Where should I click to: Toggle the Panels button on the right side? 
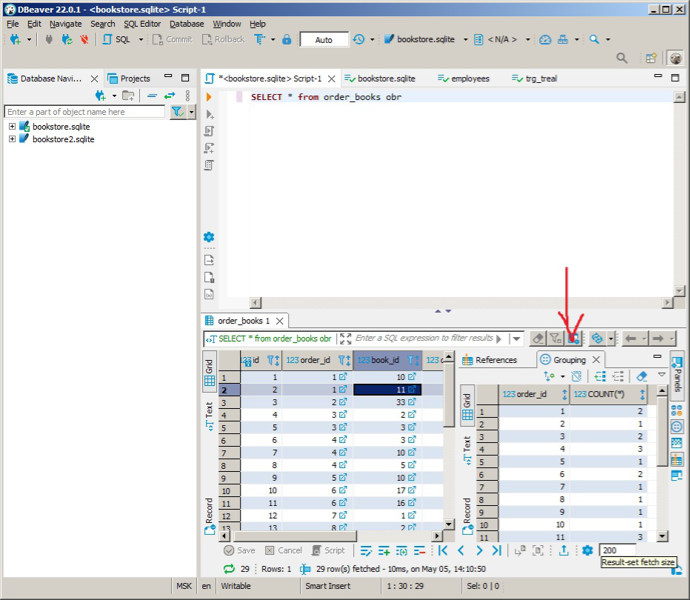(677, 374)
